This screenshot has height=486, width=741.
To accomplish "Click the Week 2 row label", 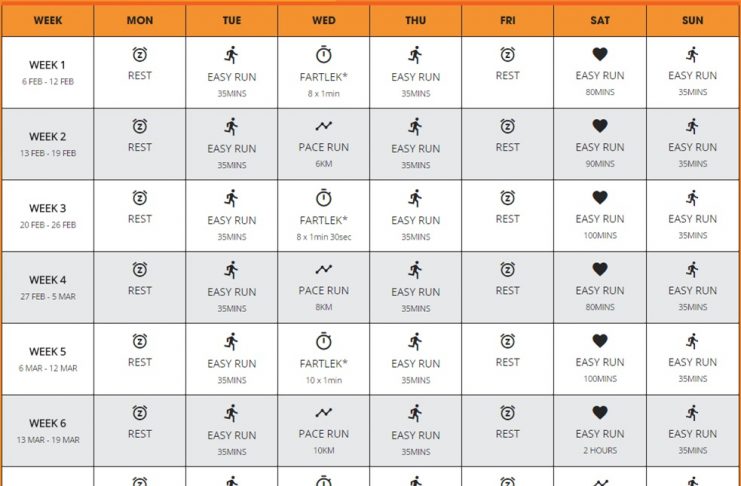I will coord(48,137).
